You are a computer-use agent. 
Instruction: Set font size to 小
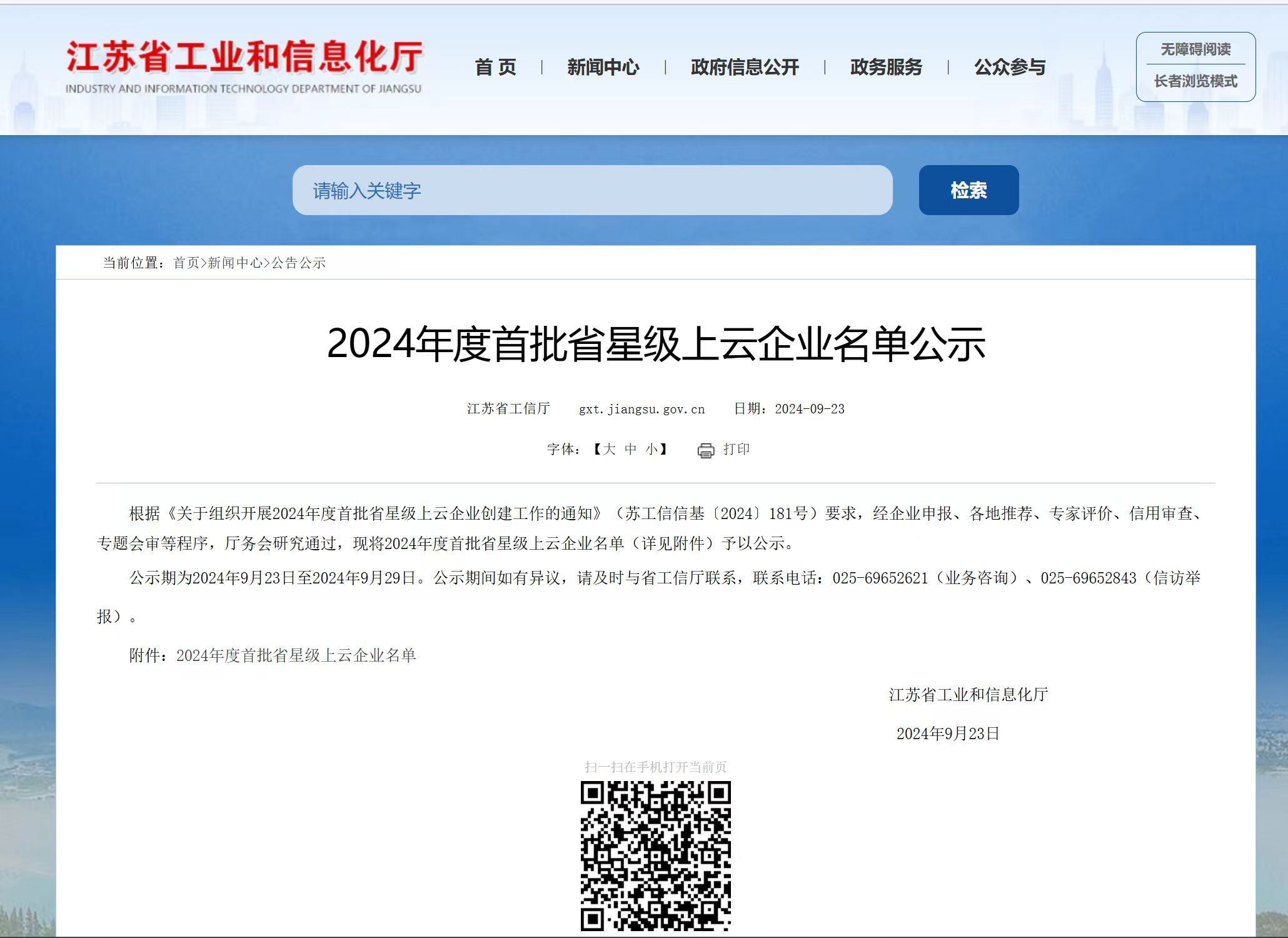652,449
